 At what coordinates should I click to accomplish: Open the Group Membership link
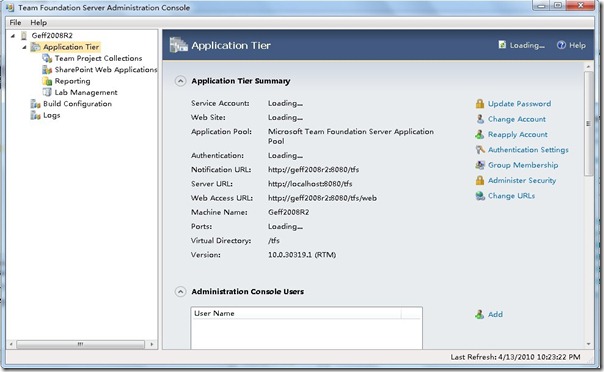pos(523,165)
